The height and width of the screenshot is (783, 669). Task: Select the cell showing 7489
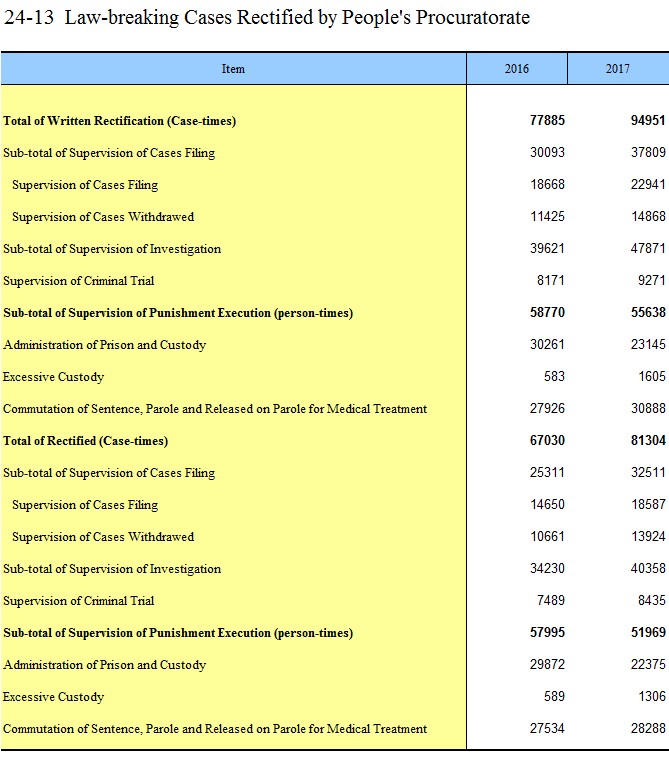(551, 600)
